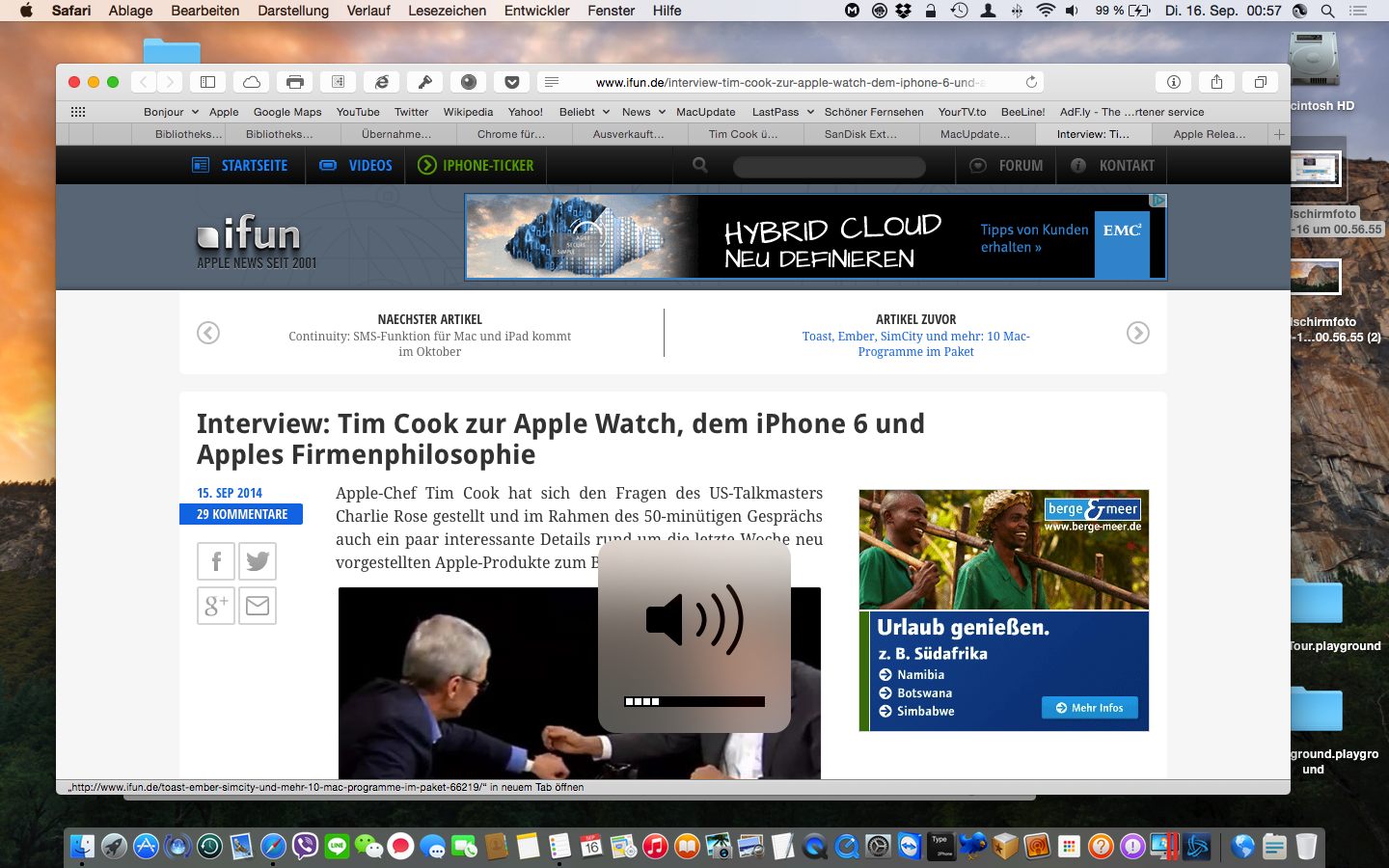Click the Internet Explorer style toolbar icon
Viewport: 1389px width, 868px height.
point(382,82)
